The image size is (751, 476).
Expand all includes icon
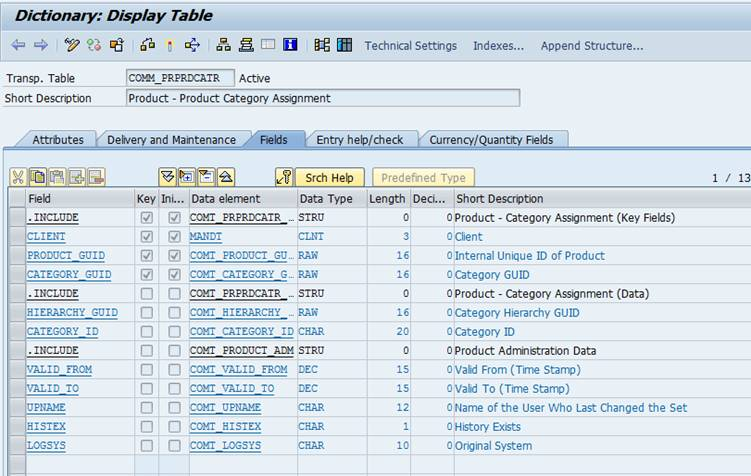[168, 177]
